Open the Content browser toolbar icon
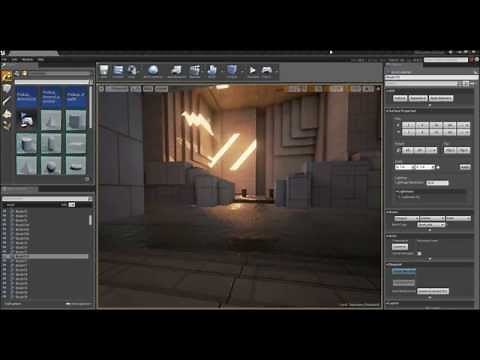This screenshot has width=480, height=360. tap(118, 70)
